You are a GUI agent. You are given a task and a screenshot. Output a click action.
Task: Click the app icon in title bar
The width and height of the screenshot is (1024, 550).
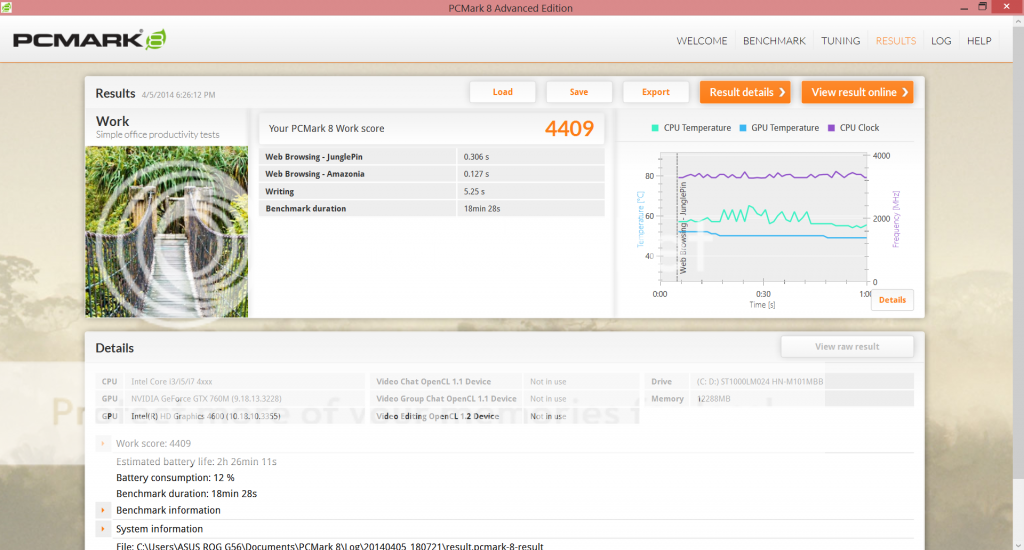pos(8,8)
